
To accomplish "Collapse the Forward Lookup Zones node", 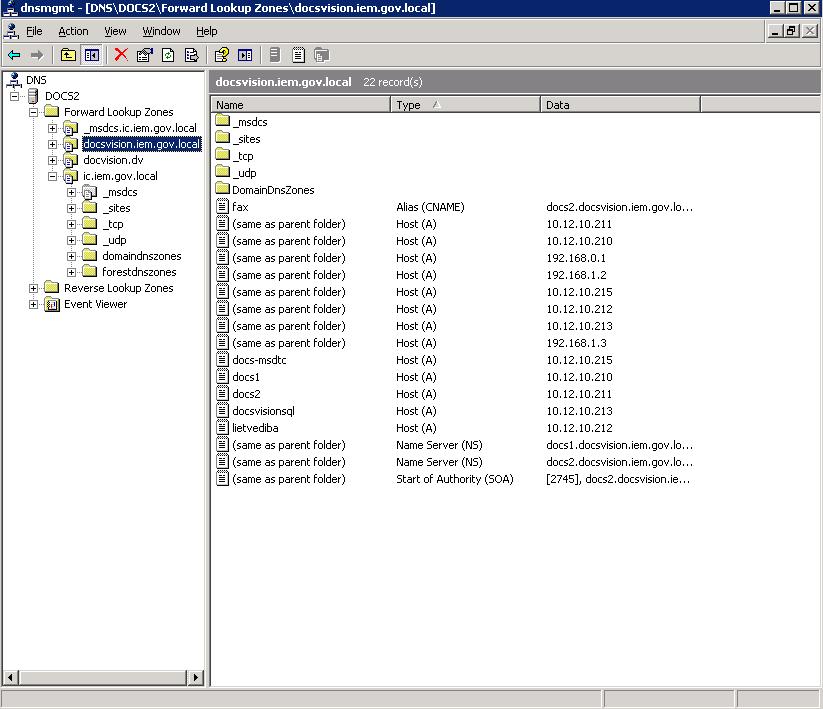I will click(34, 112).
